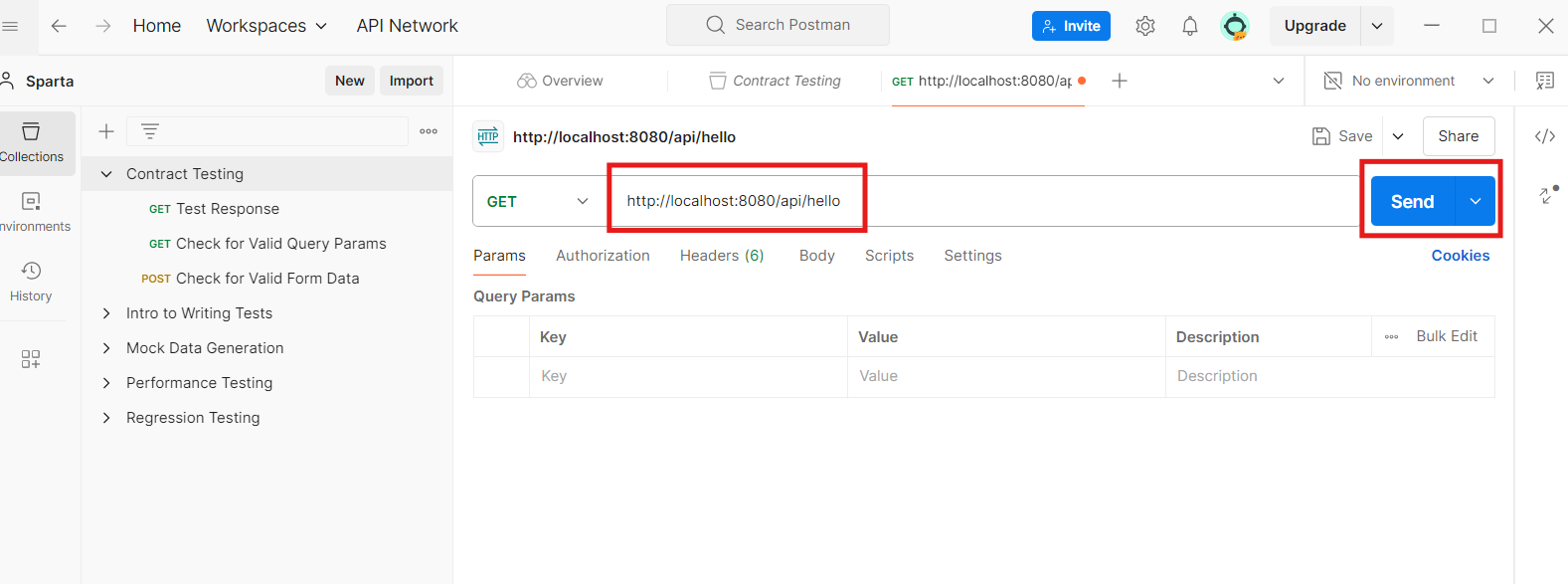Image resolution: width=1568 pixels, height=584 pixels.
Task: Click the Upgrade button
Action: click(x=1315, y=26)
